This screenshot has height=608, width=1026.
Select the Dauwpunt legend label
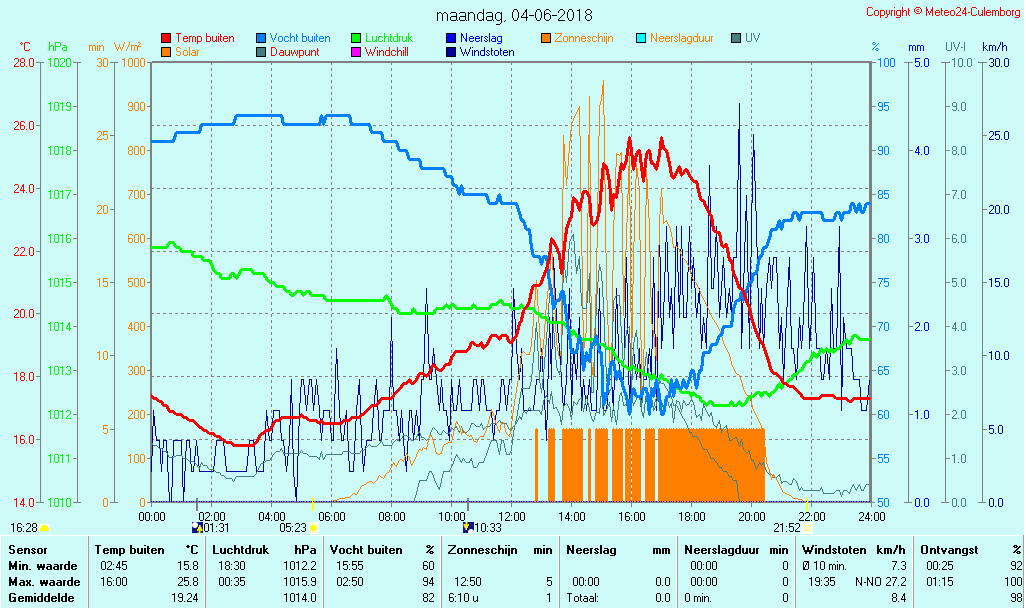point(295,52)
